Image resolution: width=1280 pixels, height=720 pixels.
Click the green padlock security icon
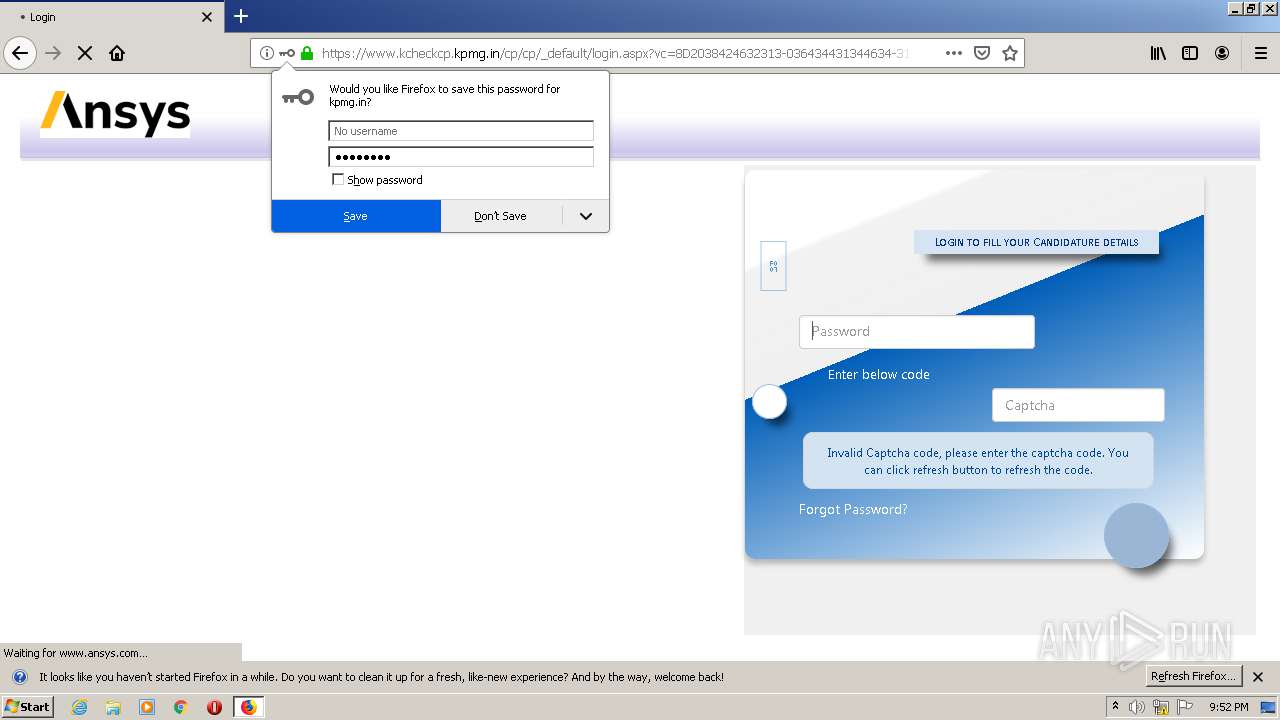pyautogui.click(x=307, y=53)
